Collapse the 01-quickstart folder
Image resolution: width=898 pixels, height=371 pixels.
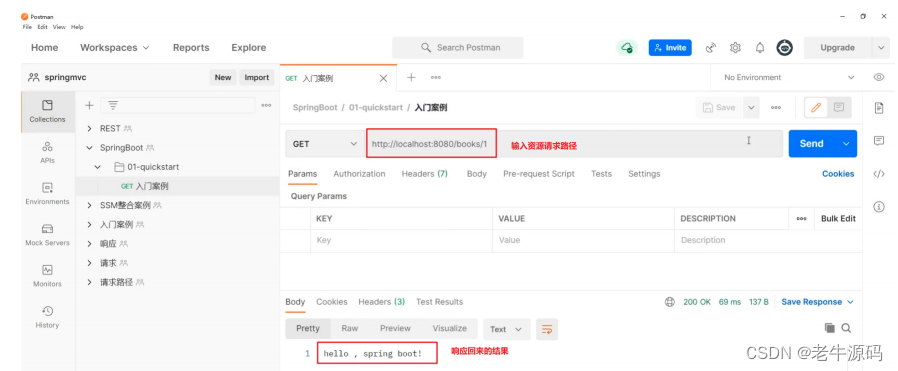[98, 167]
